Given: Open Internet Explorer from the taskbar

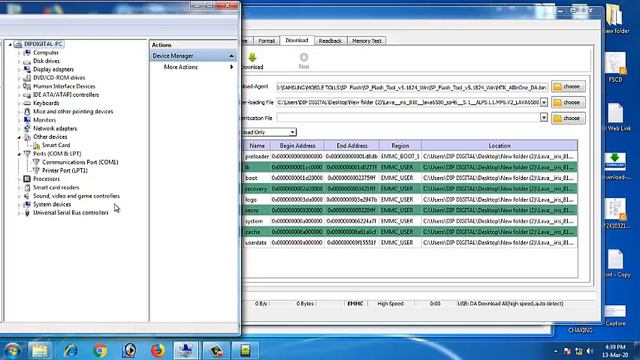Looking at the screenshot, I should pyautogui.click(x=71, y=351).
